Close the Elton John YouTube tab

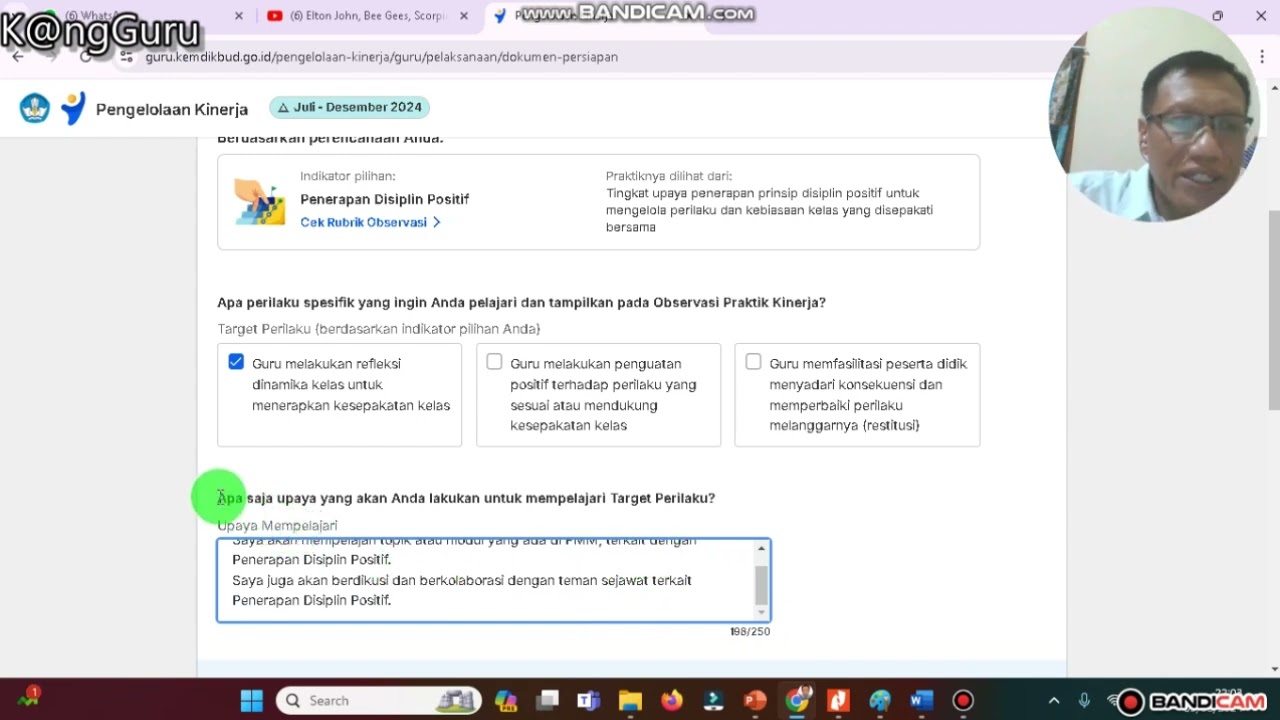(x=464, y=16)
